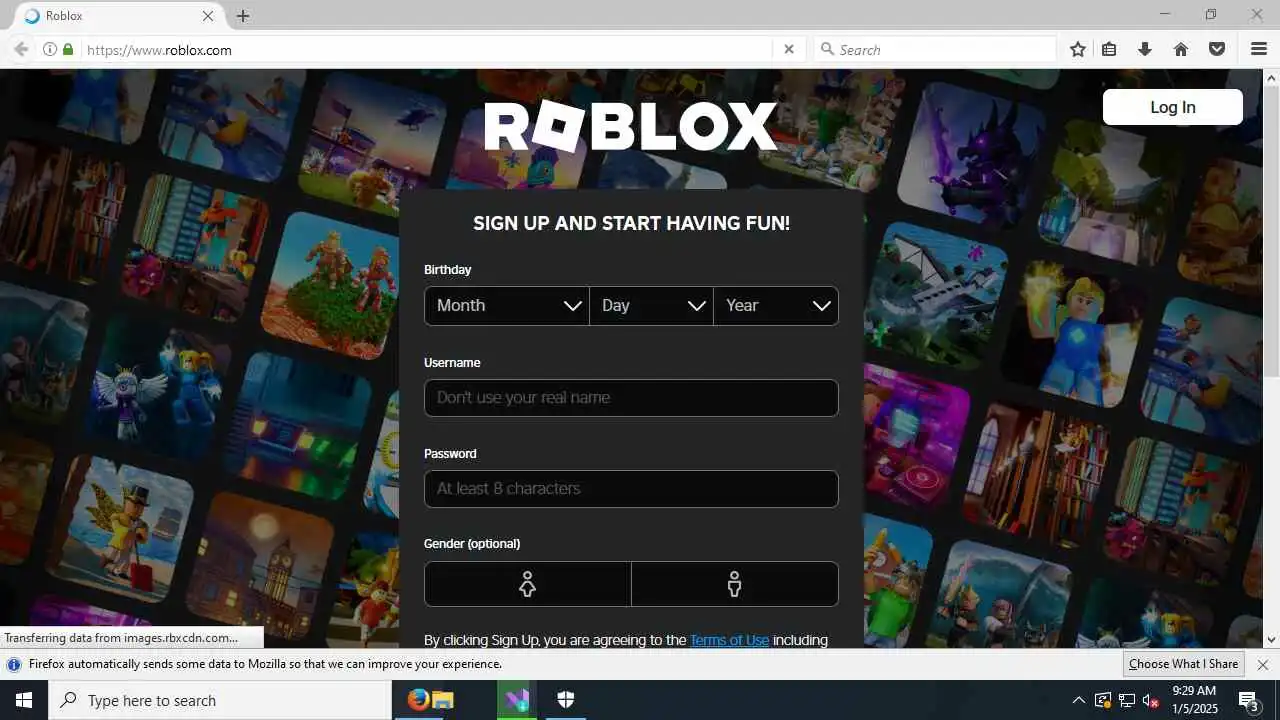Click the Gender (optional) label
The image size is (1280, 720).
click(472, 544)
